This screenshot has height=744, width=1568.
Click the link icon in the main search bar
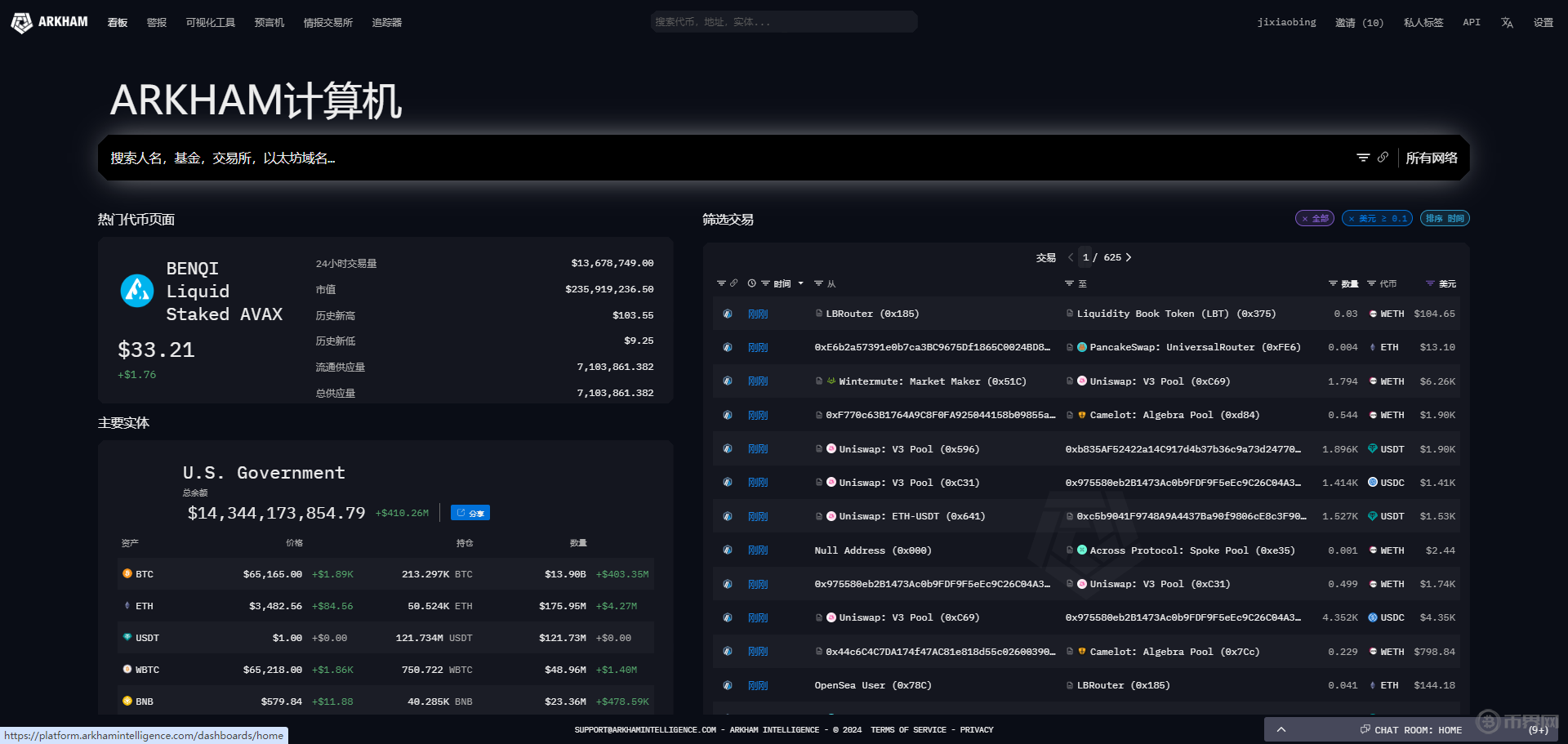[1383, 158]
